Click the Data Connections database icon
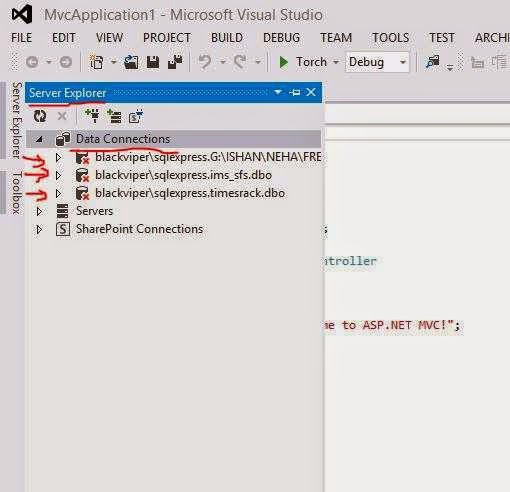The height and width of the screenshot is (492, 510). click(x=63, y=139)
